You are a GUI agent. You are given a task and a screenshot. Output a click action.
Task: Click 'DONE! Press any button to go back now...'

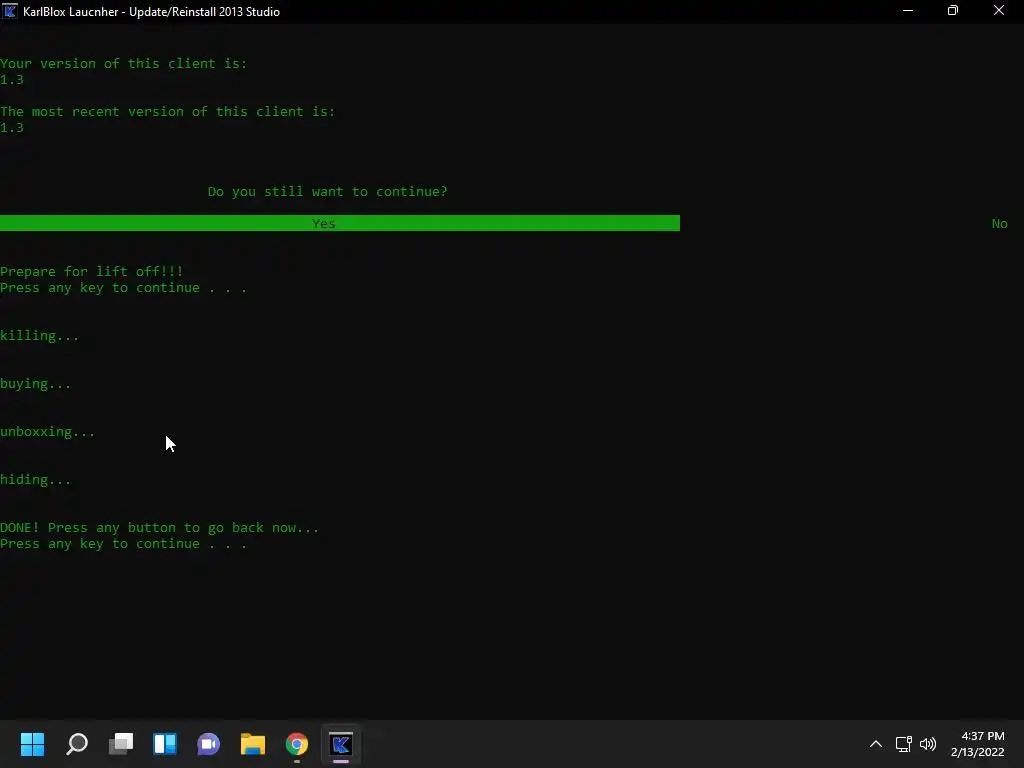(159, 528)
